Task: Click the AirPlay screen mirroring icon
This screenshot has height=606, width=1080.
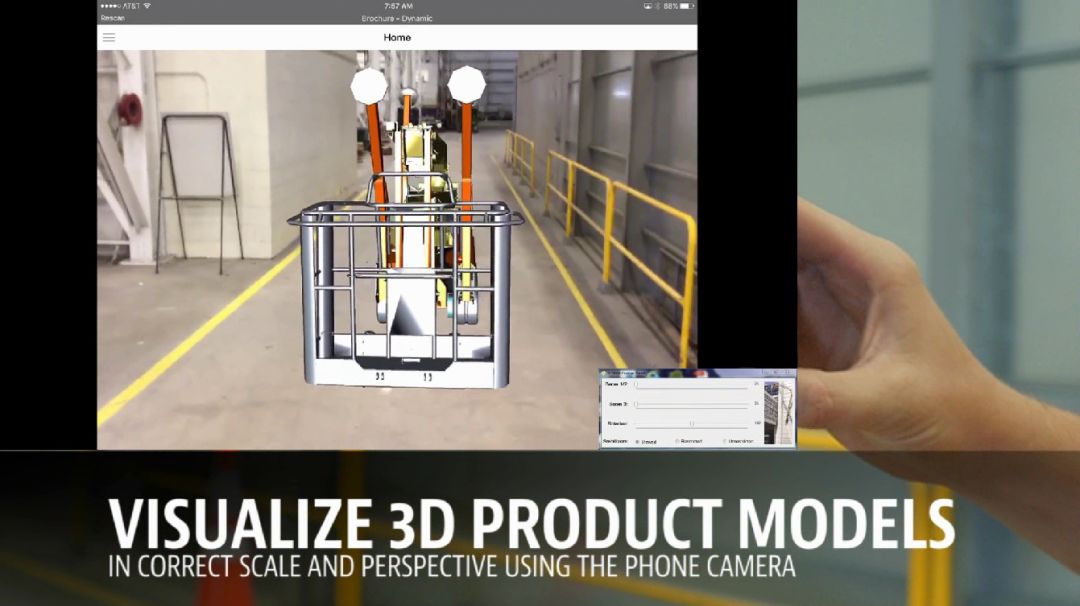Action: point(647,6)
